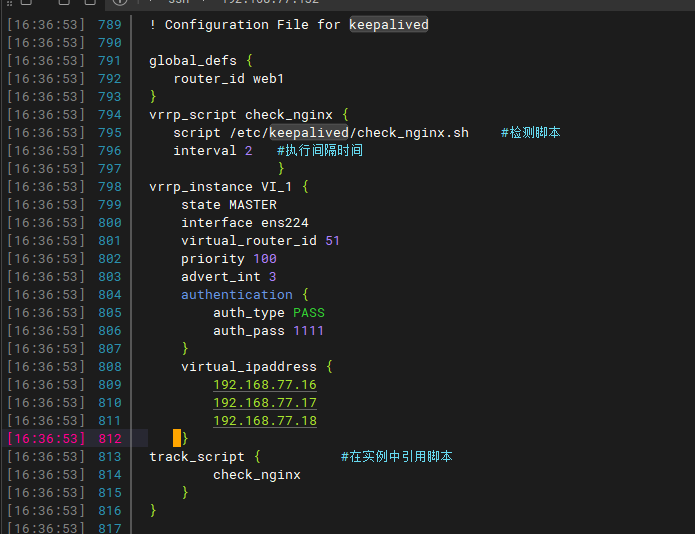
Task: Click the orange cursor block on line 812
Action: [177, 438]
